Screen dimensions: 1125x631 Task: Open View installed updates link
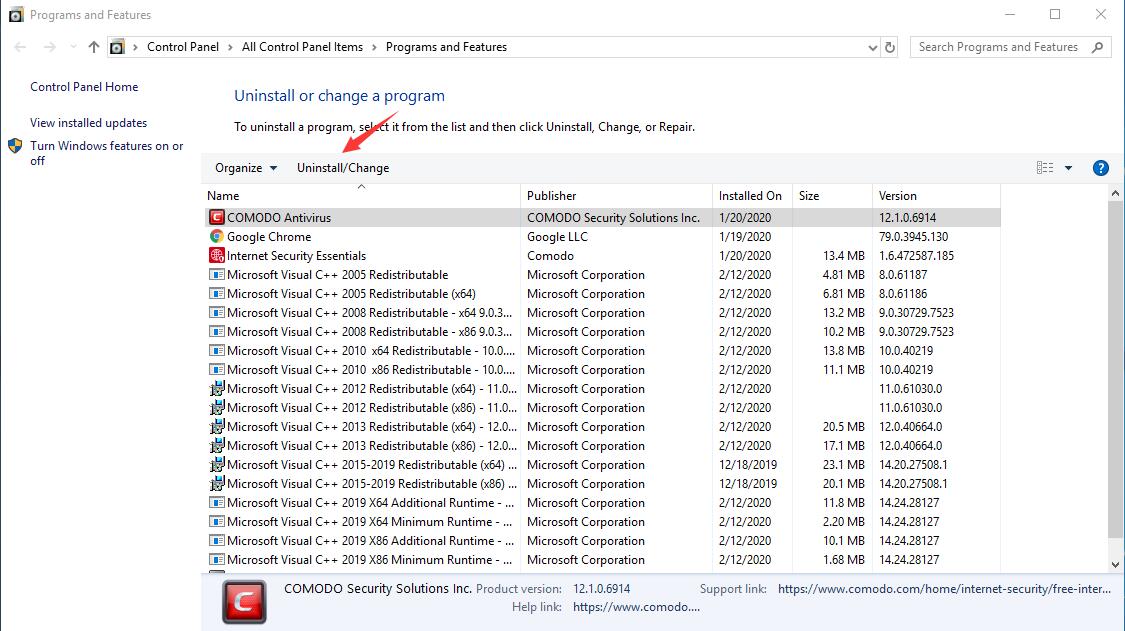[x=88, y=123]
